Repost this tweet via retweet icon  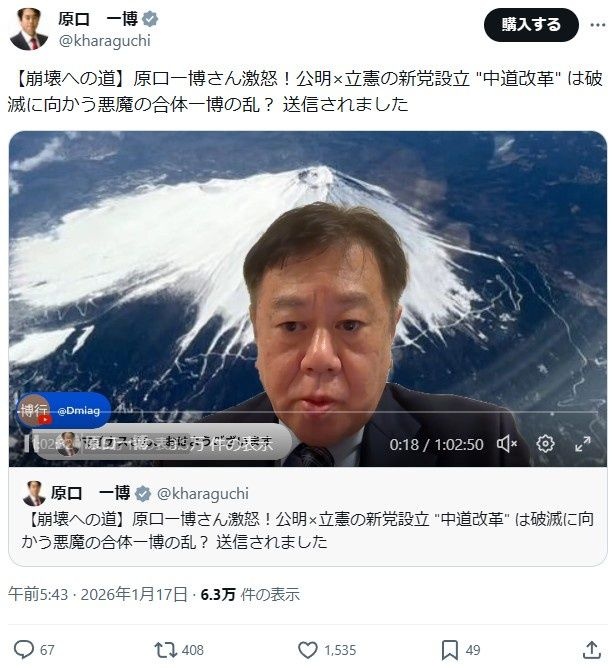point(165,650)
